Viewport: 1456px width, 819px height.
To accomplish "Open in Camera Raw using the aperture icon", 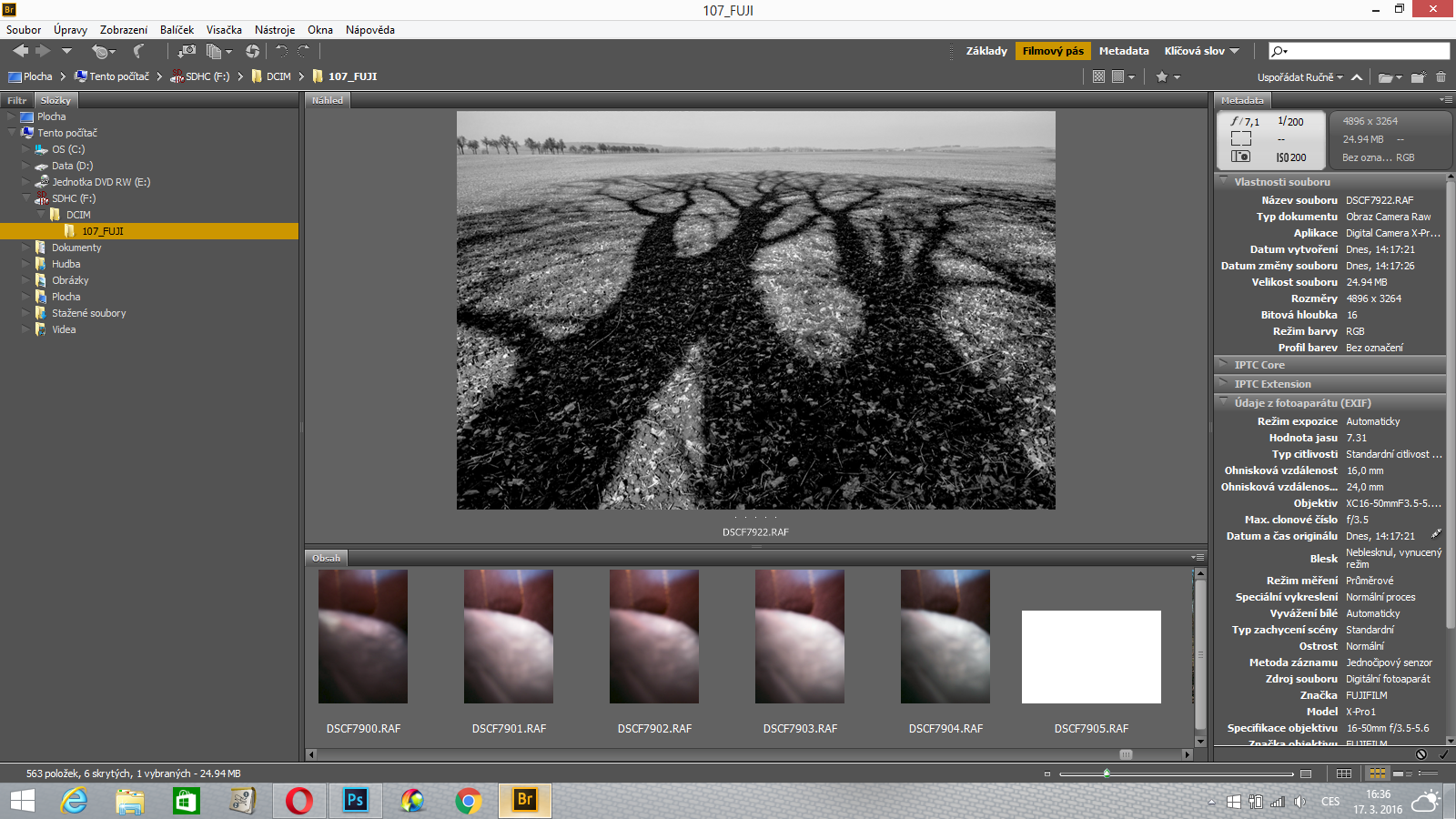I will (252, 51).
